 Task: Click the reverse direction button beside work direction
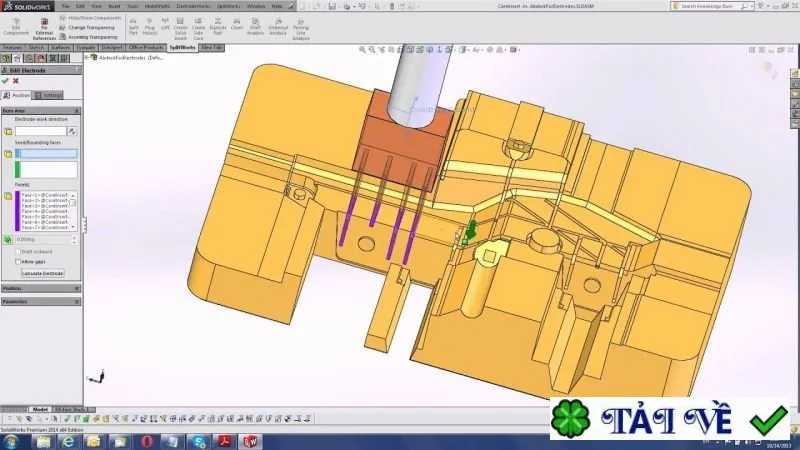click(x=72, y=131)
